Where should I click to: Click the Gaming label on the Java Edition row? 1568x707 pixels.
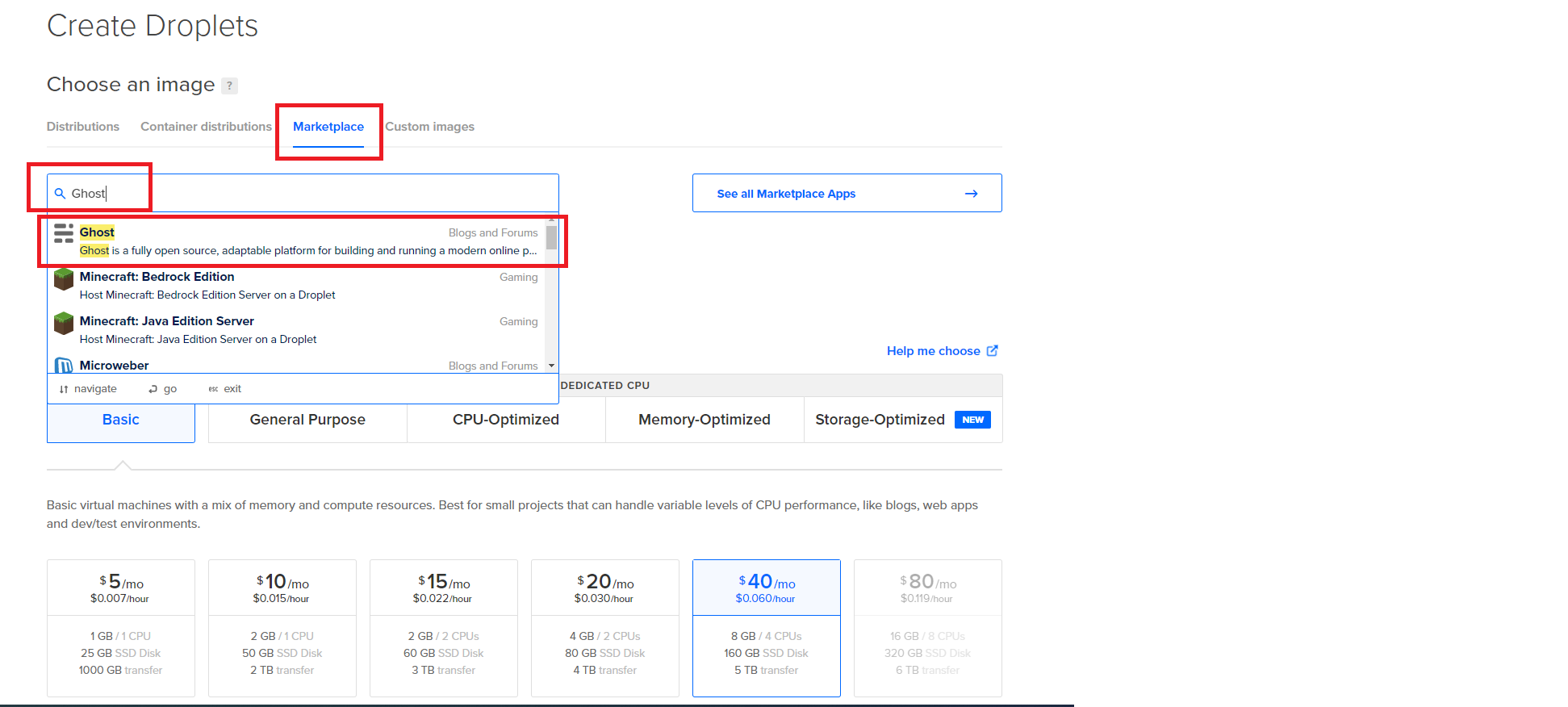[x=519, y=321]
